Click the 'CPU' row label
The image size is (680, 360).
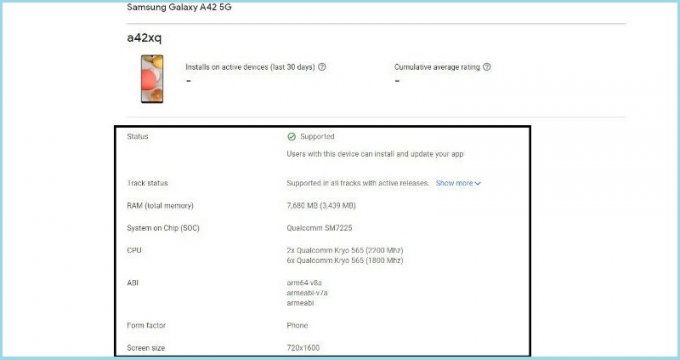(x=134, y=250)
